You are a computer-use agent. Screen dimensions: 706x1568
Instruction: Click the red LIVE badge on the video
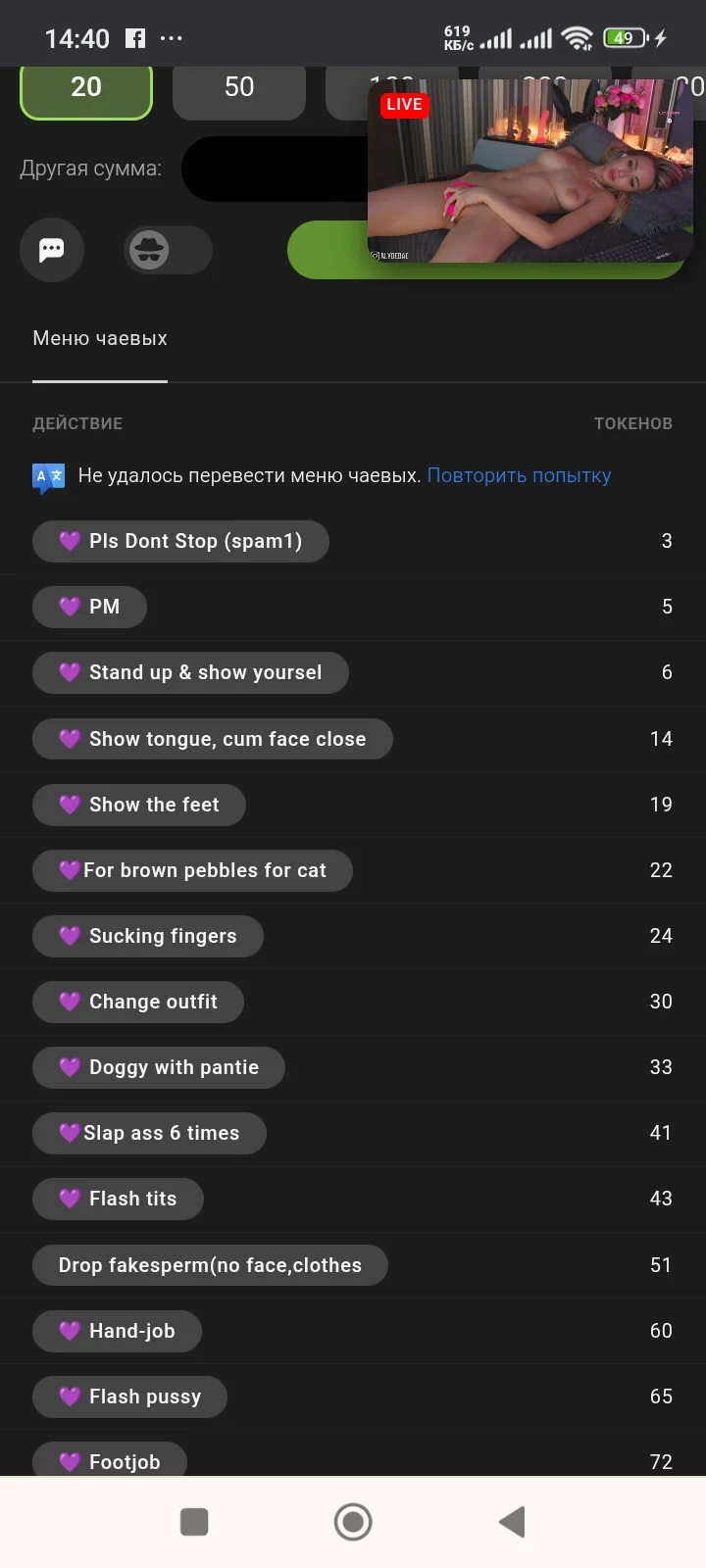click(404, 105)
